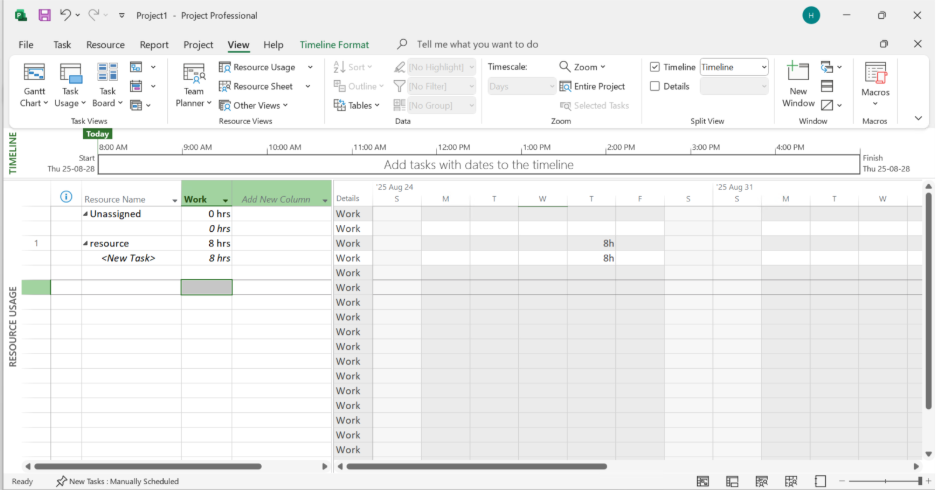Open the Customize Quick Access Toolbar arrow
Screen dimensions: 936x490
click(122, 16)
